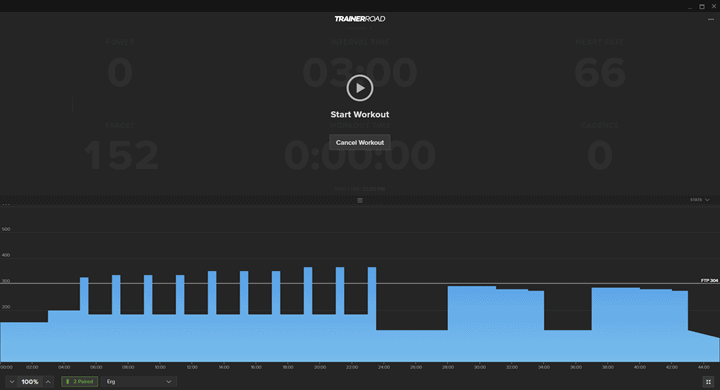
Task: Start the workout with the play icon
Action: click(360, 88)
